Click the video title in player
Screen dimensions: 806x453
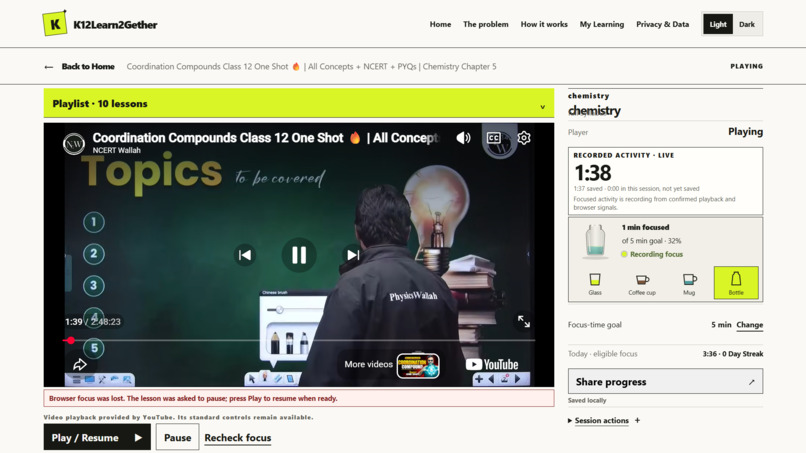click(x=265, y=138)
